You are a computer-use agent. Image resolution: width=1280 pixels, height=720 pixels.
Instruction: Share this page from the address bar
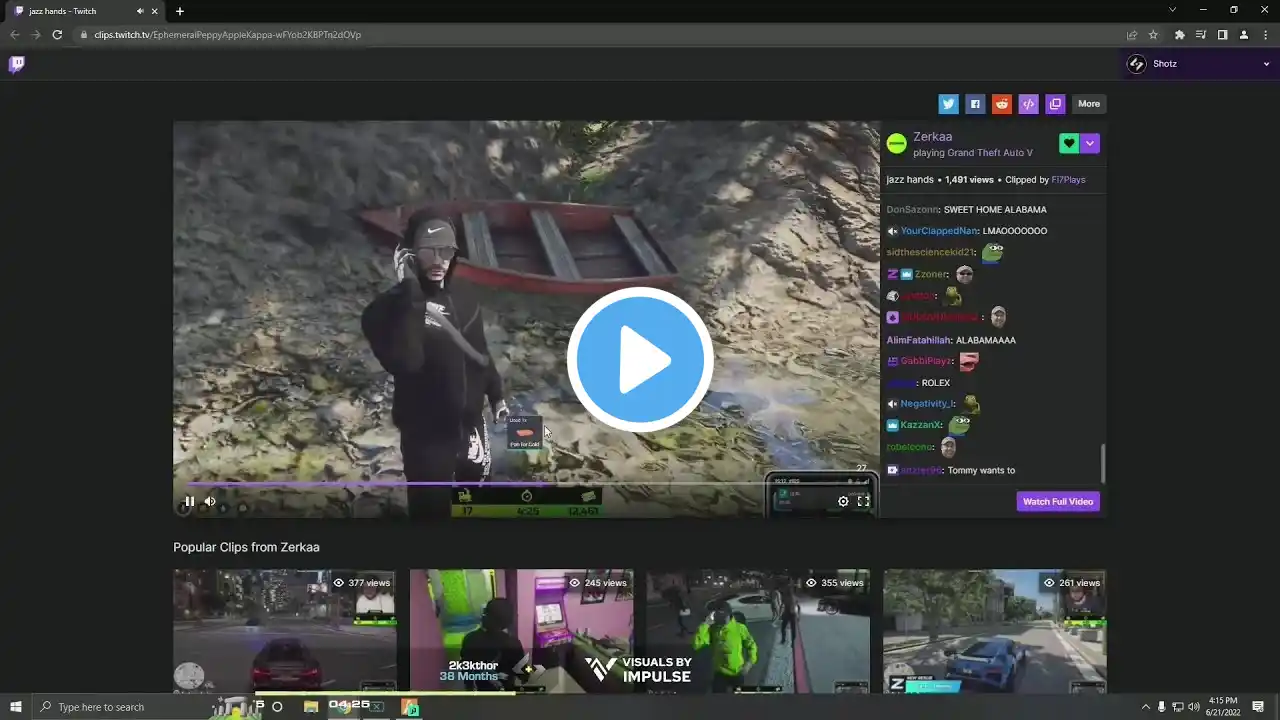[x=1132, y=35]
